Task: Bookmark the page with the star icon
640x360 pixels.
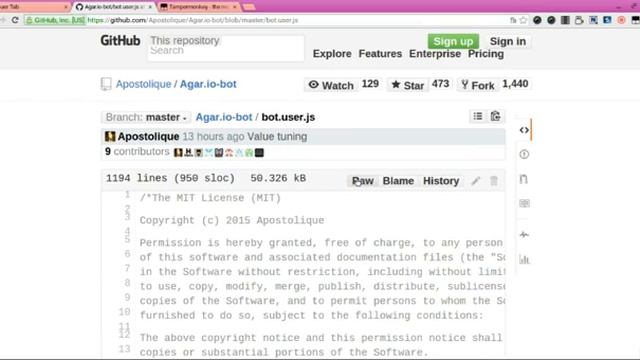Action: pyautogui.click(x=523, y=20)
